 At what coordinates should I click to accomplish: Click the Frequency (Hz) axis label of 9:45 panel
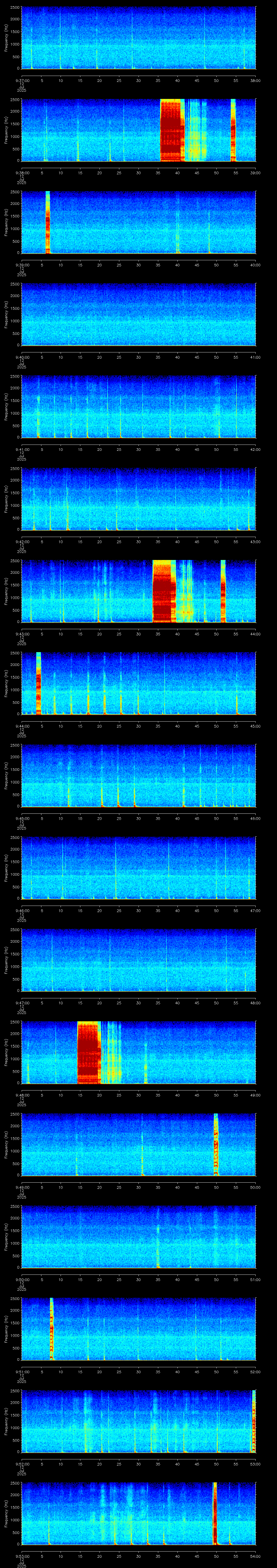tap(7, 776)
